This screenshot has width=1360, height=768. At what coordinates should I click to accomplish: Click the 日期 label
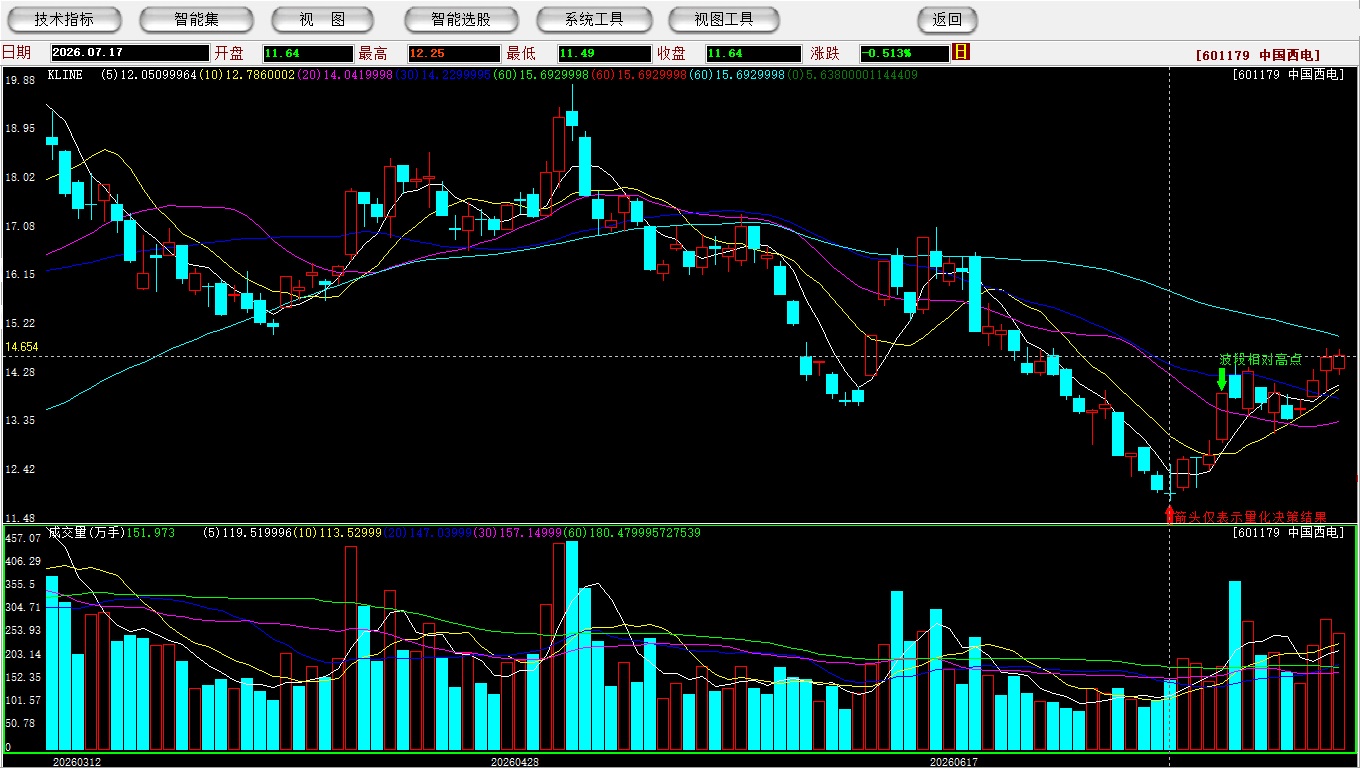[x=16, y=53]
